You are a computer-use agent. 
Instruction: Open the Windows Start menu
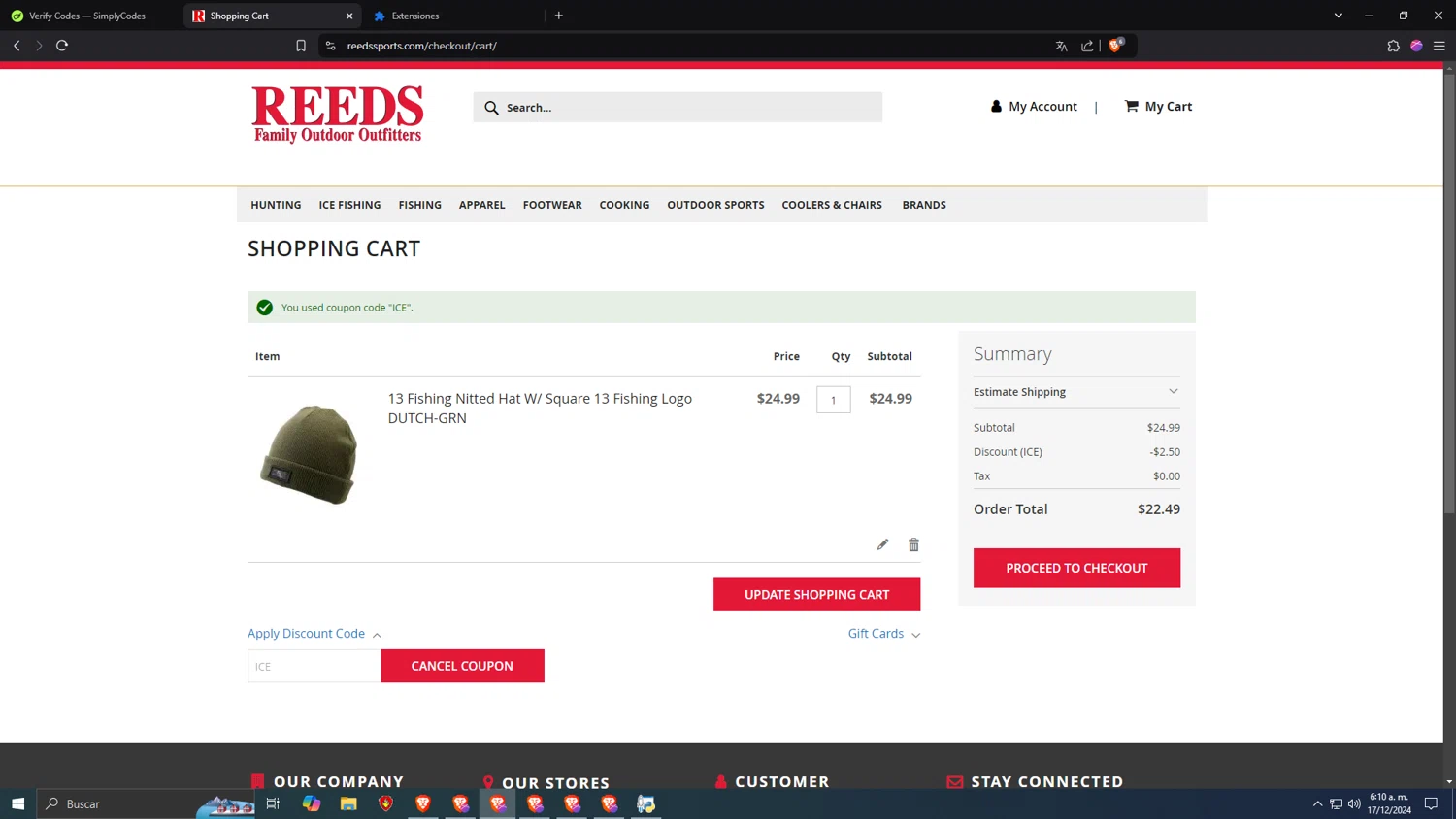pyautogui.click(x=17, y=803)
